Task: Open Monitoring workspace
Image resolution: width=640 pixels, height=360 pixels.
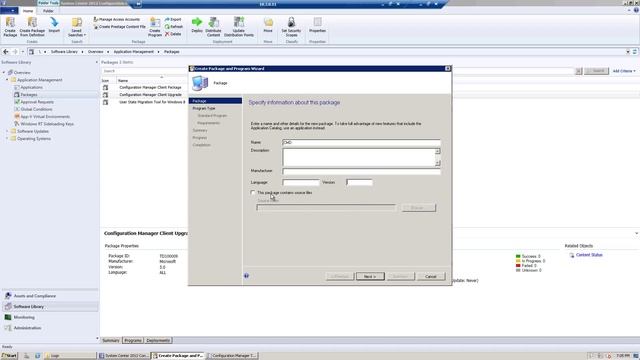Action: point(49,317)
